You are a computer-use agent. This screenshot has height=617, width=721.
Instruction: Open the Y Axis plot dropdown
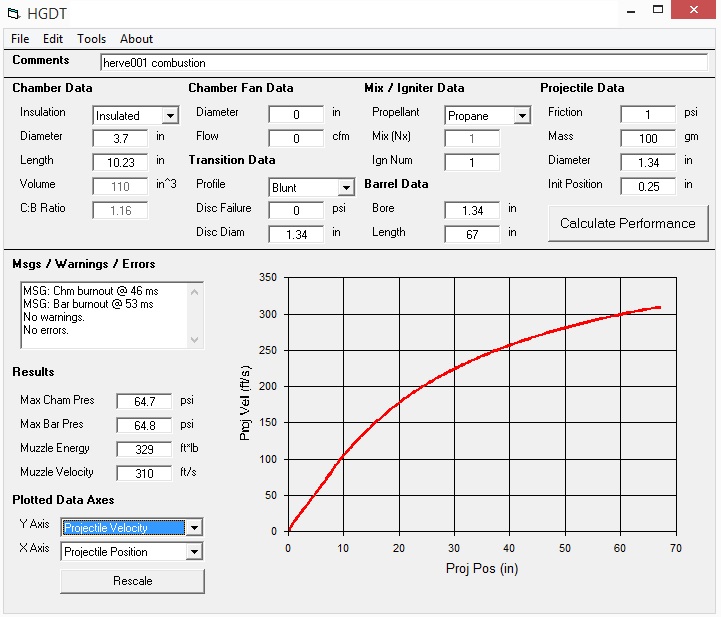193,528
